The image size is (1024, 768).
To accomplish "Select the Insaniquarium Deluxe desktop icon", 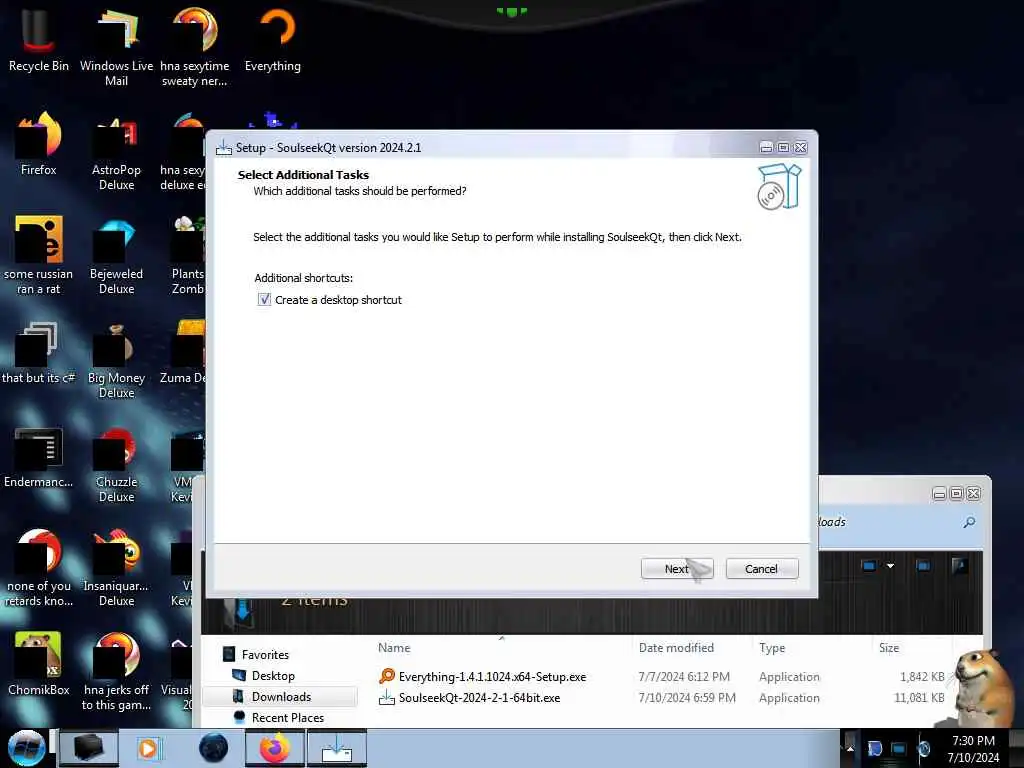I will pos(116,568).
